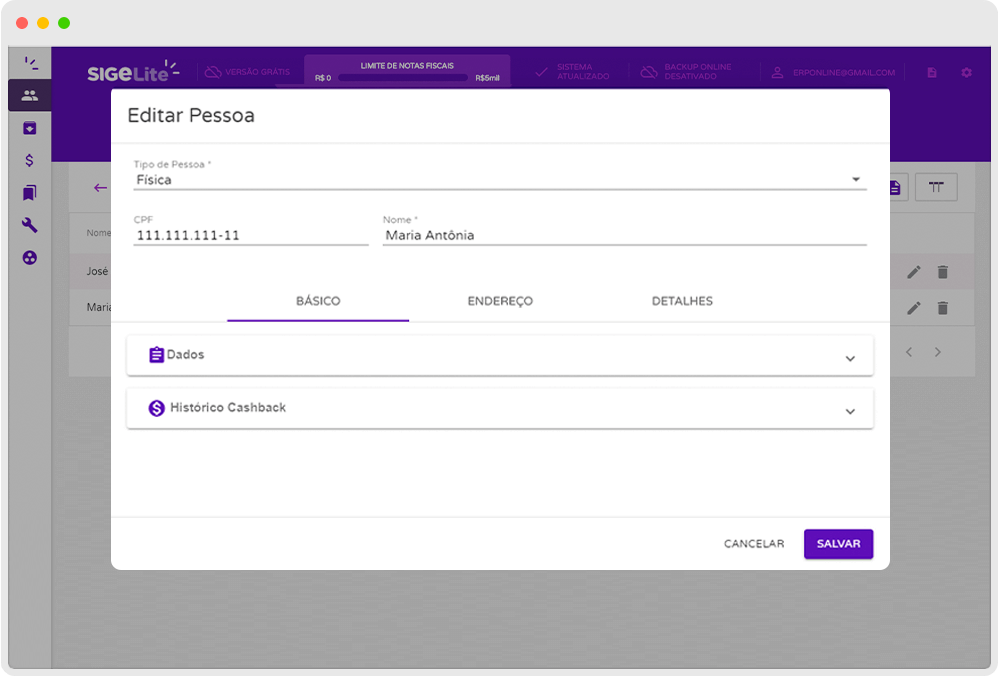Viewport: 999px width, 685px height.
Task: Click the book icon in the sidebar
Action: pyautogui.click(x=30, y=193)
